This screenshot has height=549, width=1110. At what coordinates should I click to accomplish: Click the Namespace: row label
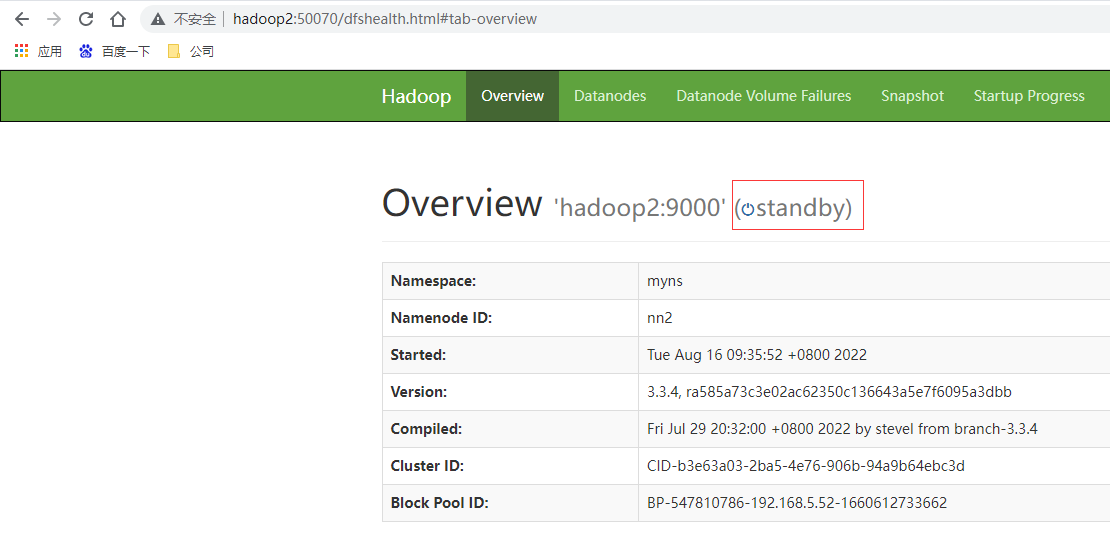[433, 281]
